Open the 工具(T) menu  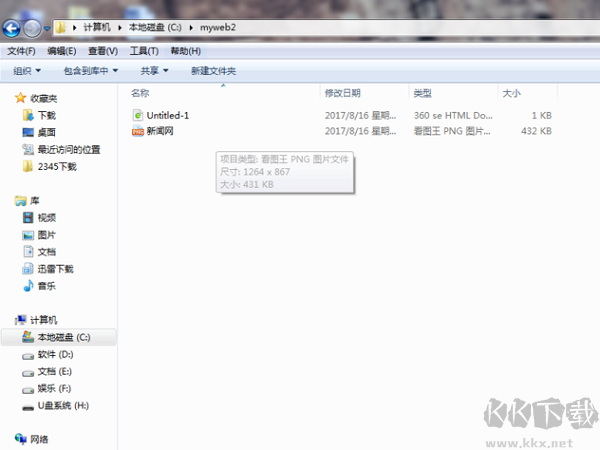pos(144,51)
